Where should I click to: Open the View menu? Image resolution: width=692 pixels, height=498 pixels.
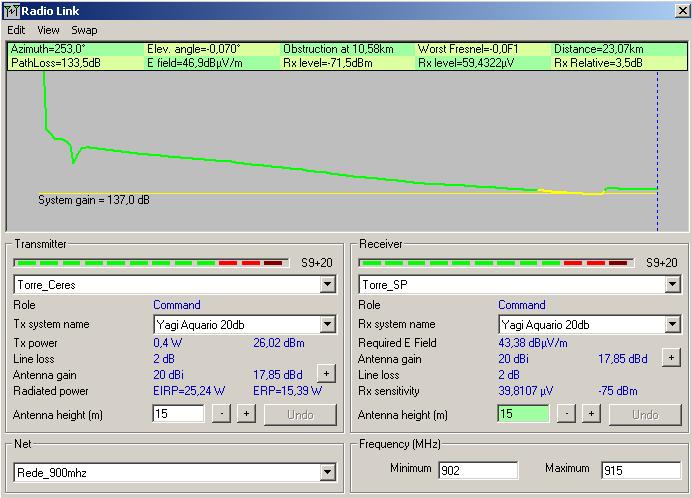point(48,30)
